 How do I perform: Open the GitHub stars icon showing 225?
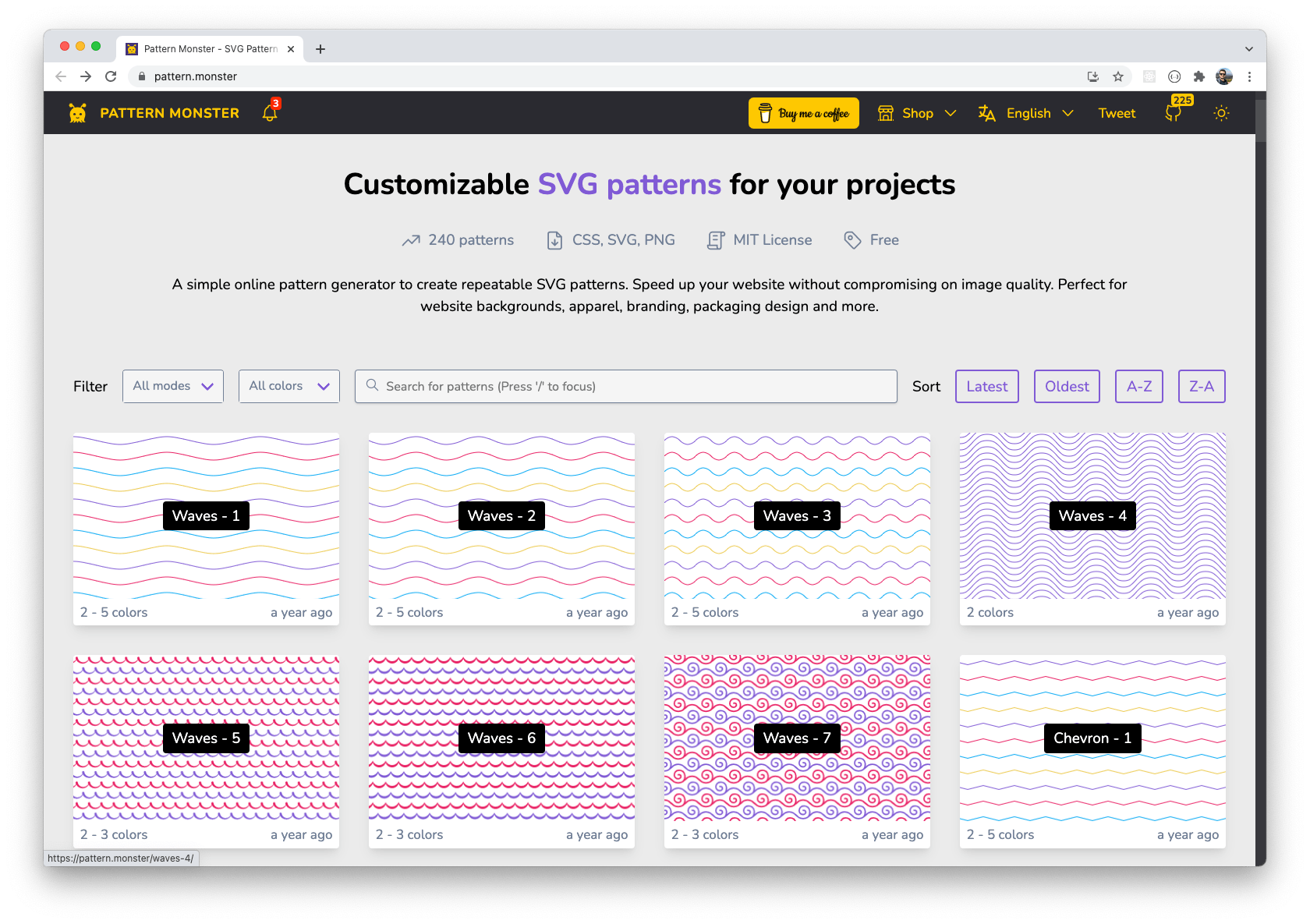[x=1173, y=113]
